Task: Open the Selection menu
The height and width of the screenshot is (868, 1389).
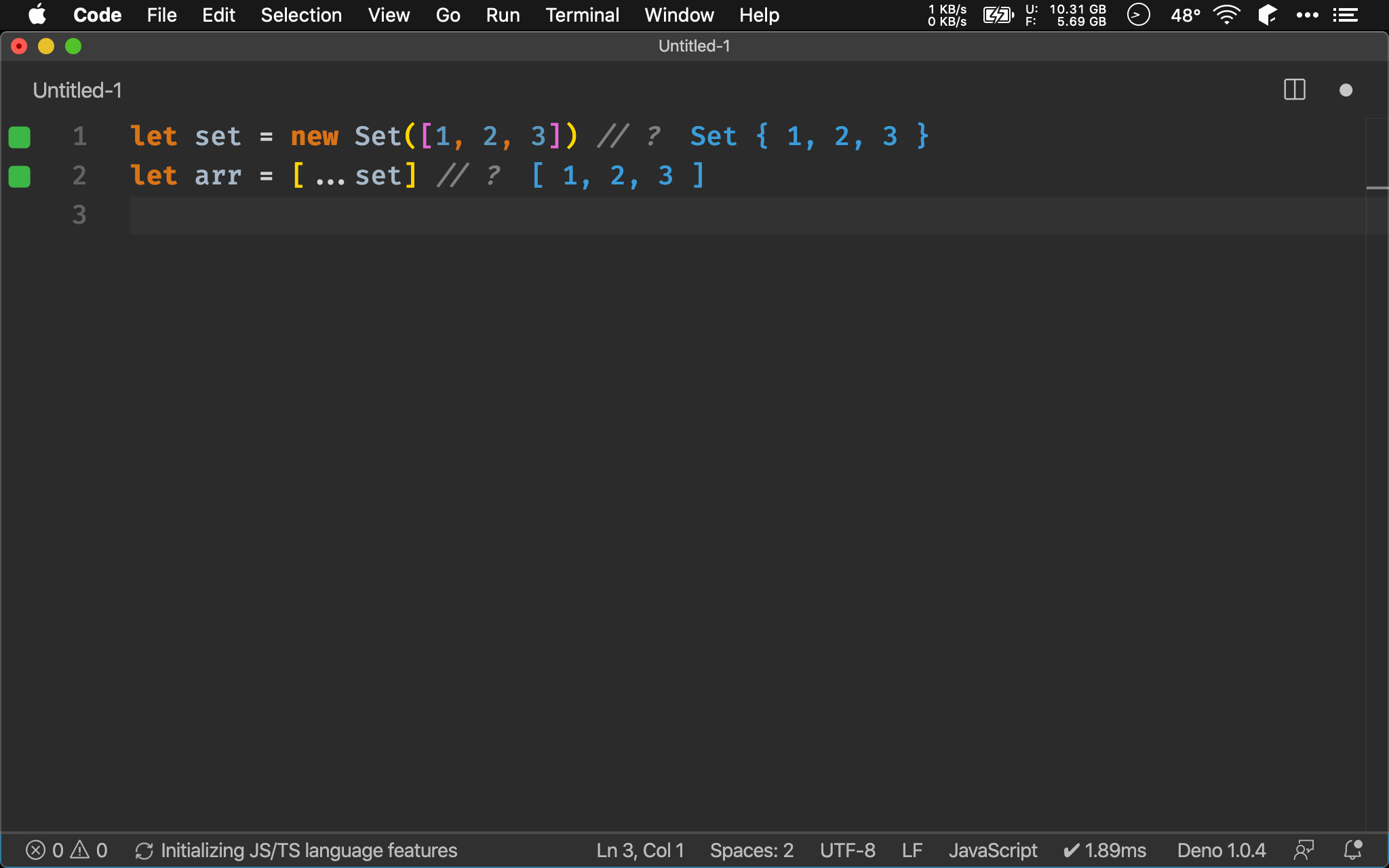Action: pyautogui.click(x=301, y=15)
